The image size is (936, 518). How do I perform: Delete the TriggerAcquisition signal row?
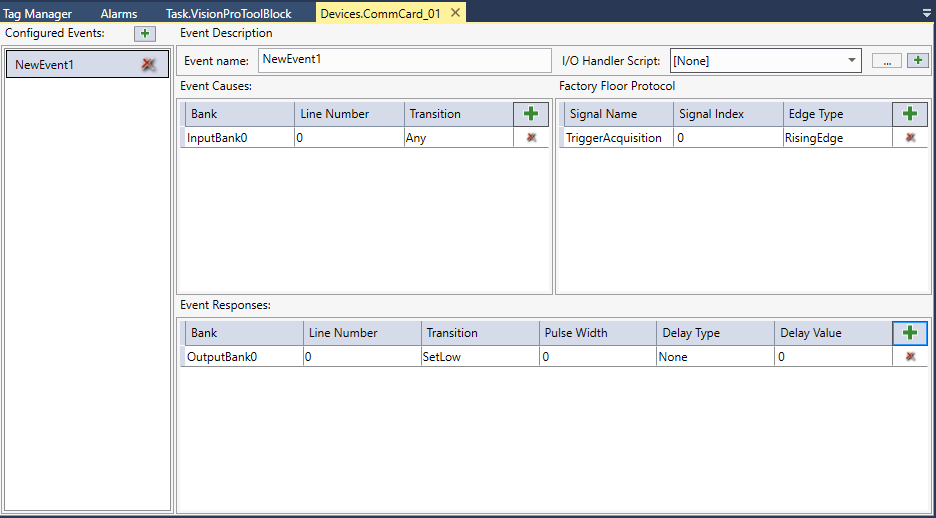click(x=910, y=138)
